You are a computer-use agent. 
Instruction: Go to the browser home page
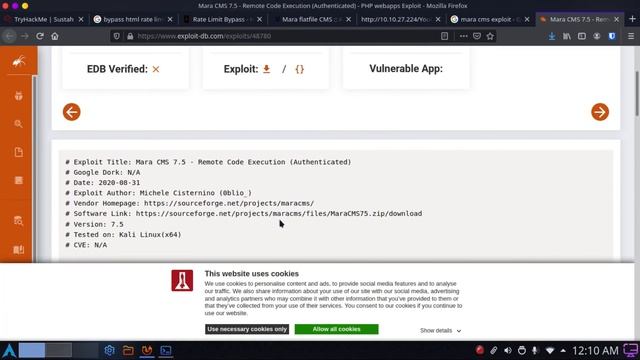(x=55, y=36)
